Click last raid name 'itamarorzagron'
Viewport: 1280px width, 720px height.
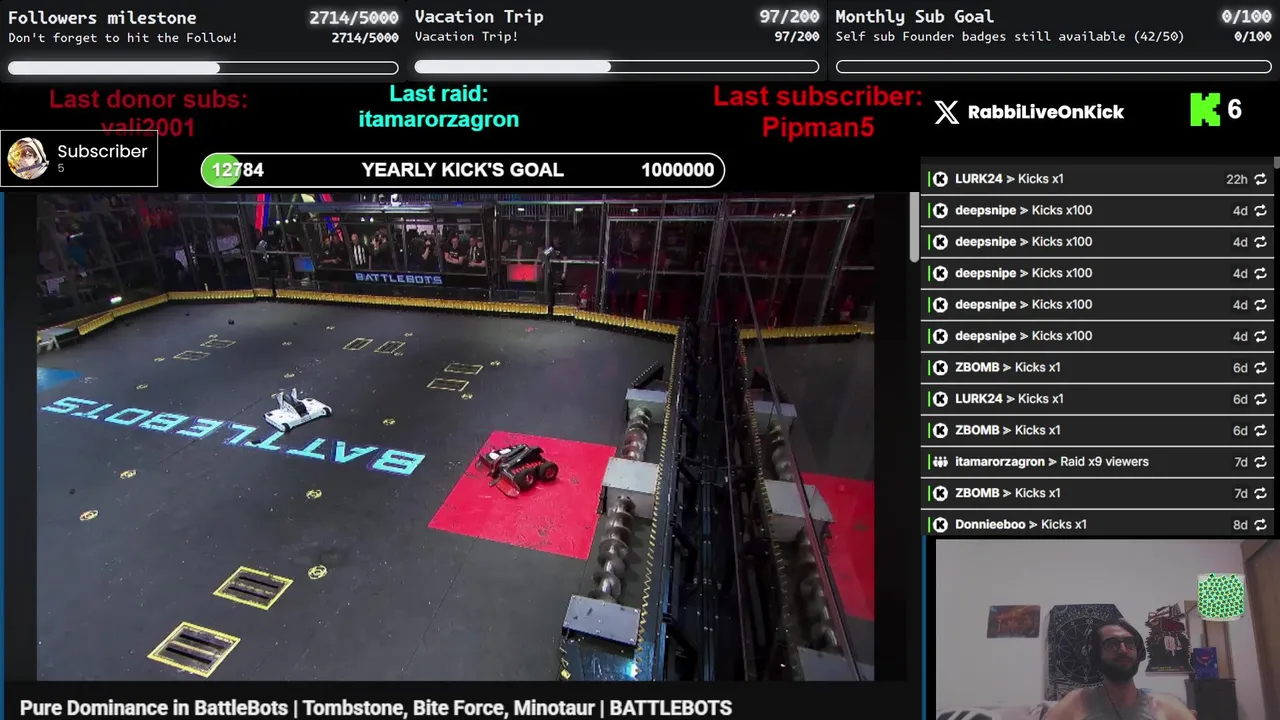tap(439, 120)
